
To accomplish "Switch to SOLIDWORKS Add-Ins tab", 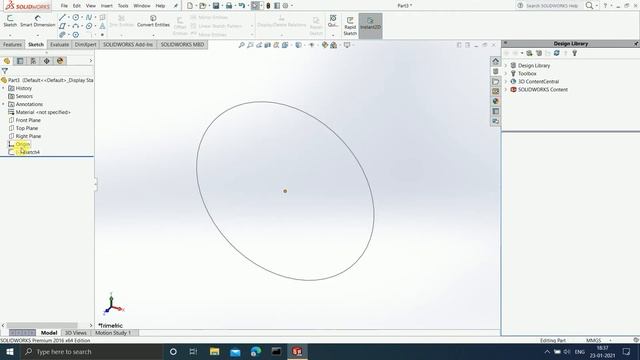I will (x=128, y=44).
